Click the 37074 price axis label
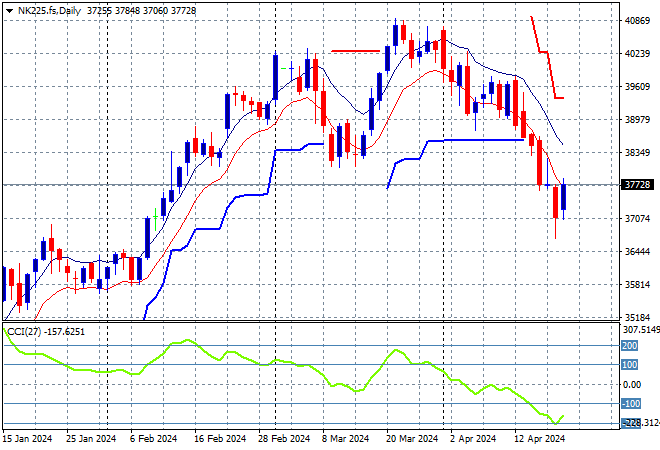 637,218
